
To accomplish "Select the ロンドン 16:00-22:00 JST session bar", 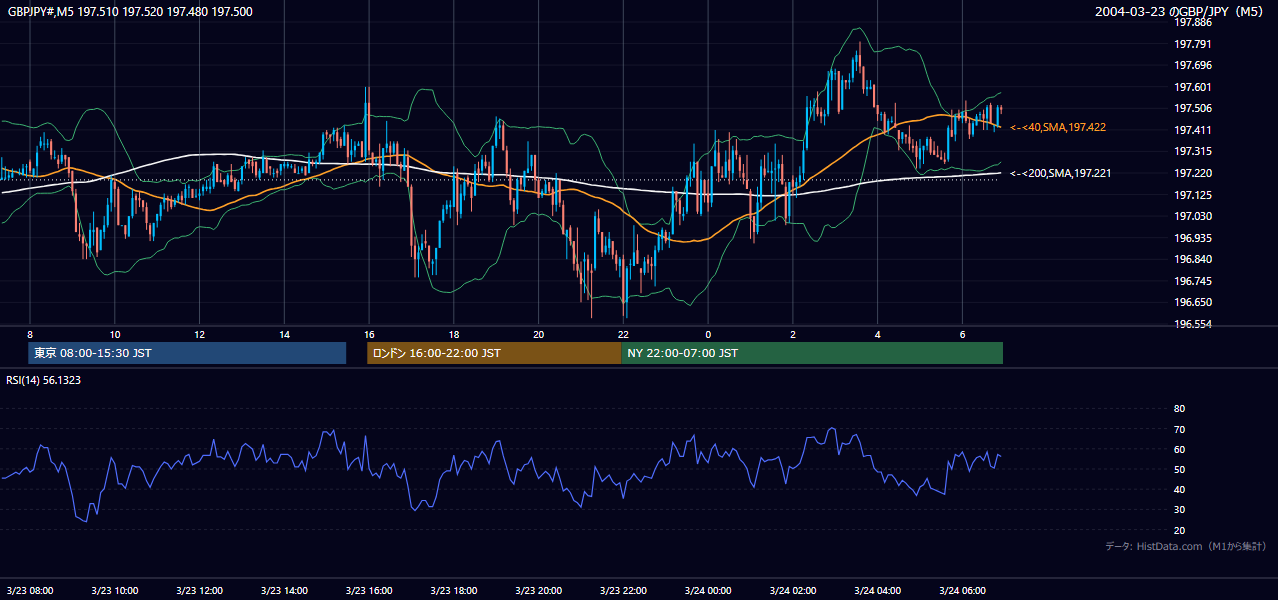I will (494, 353).
